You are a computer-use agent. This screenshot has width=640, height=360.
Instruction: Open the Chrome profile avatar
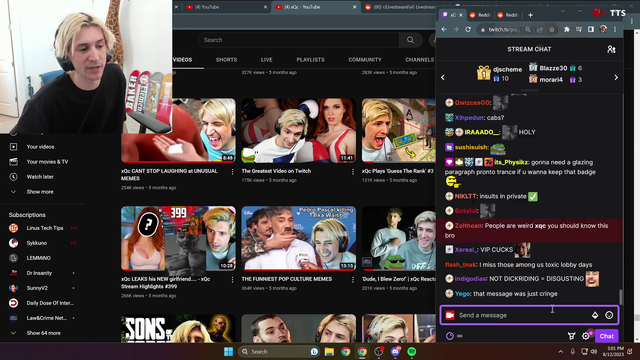(x=603, y=29)
